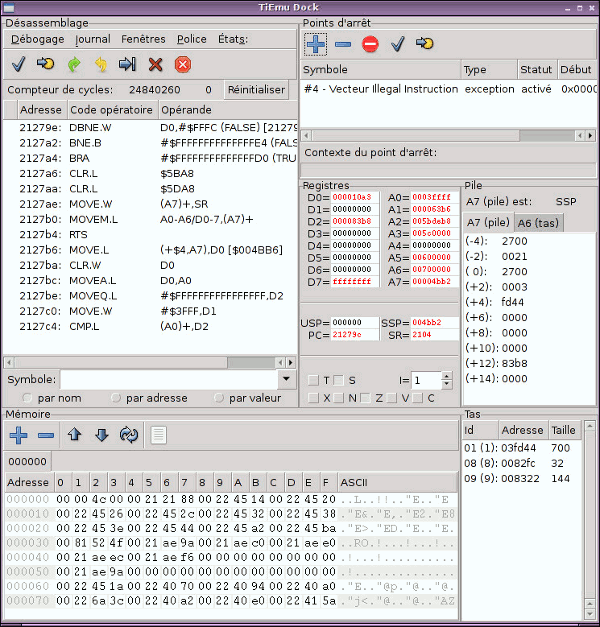Click the Réinitialiser button

coord(255,90)
